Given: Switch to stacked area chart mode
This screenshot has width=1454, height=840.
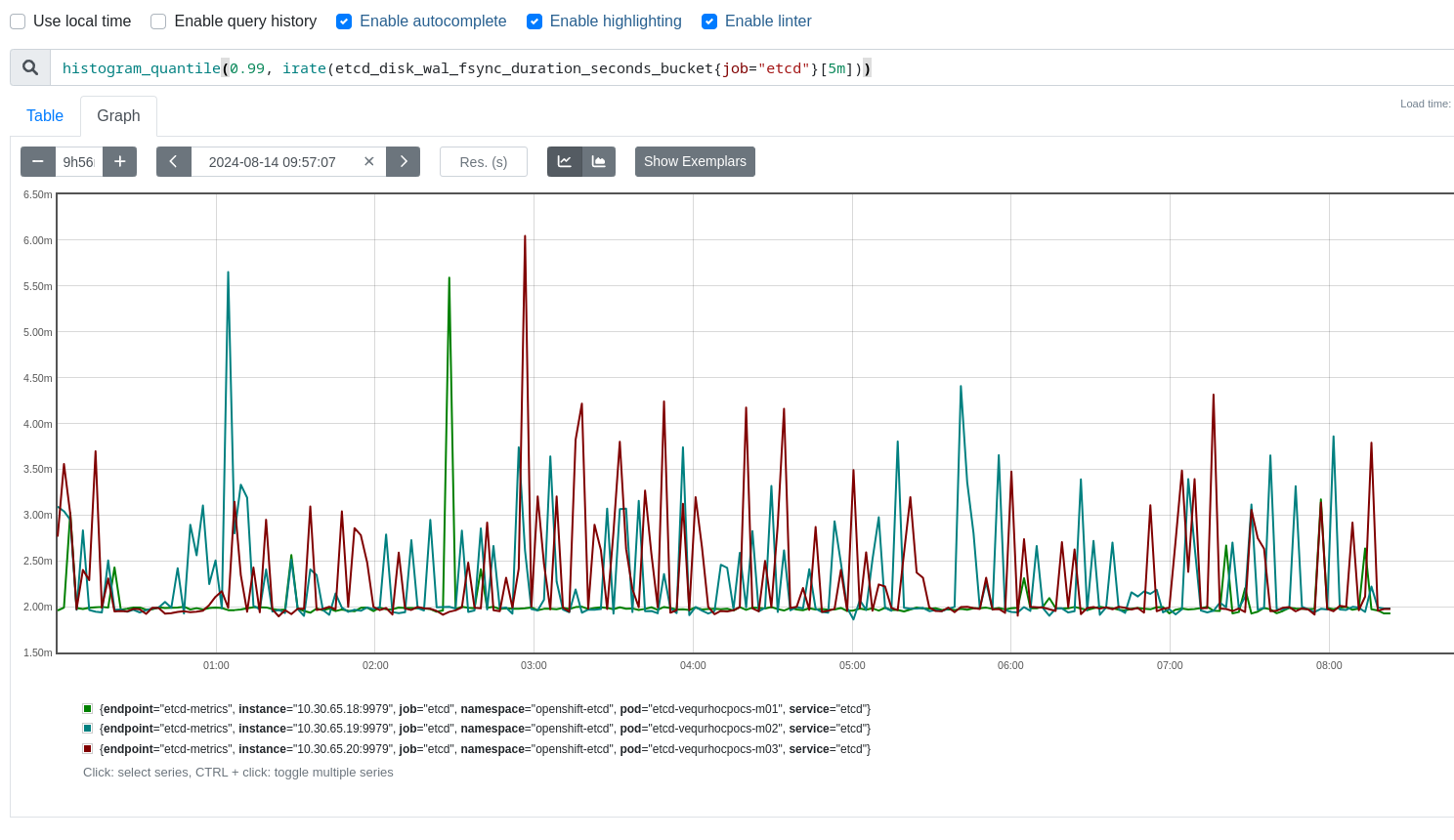Looking at the screenshot, I should 599,161.
